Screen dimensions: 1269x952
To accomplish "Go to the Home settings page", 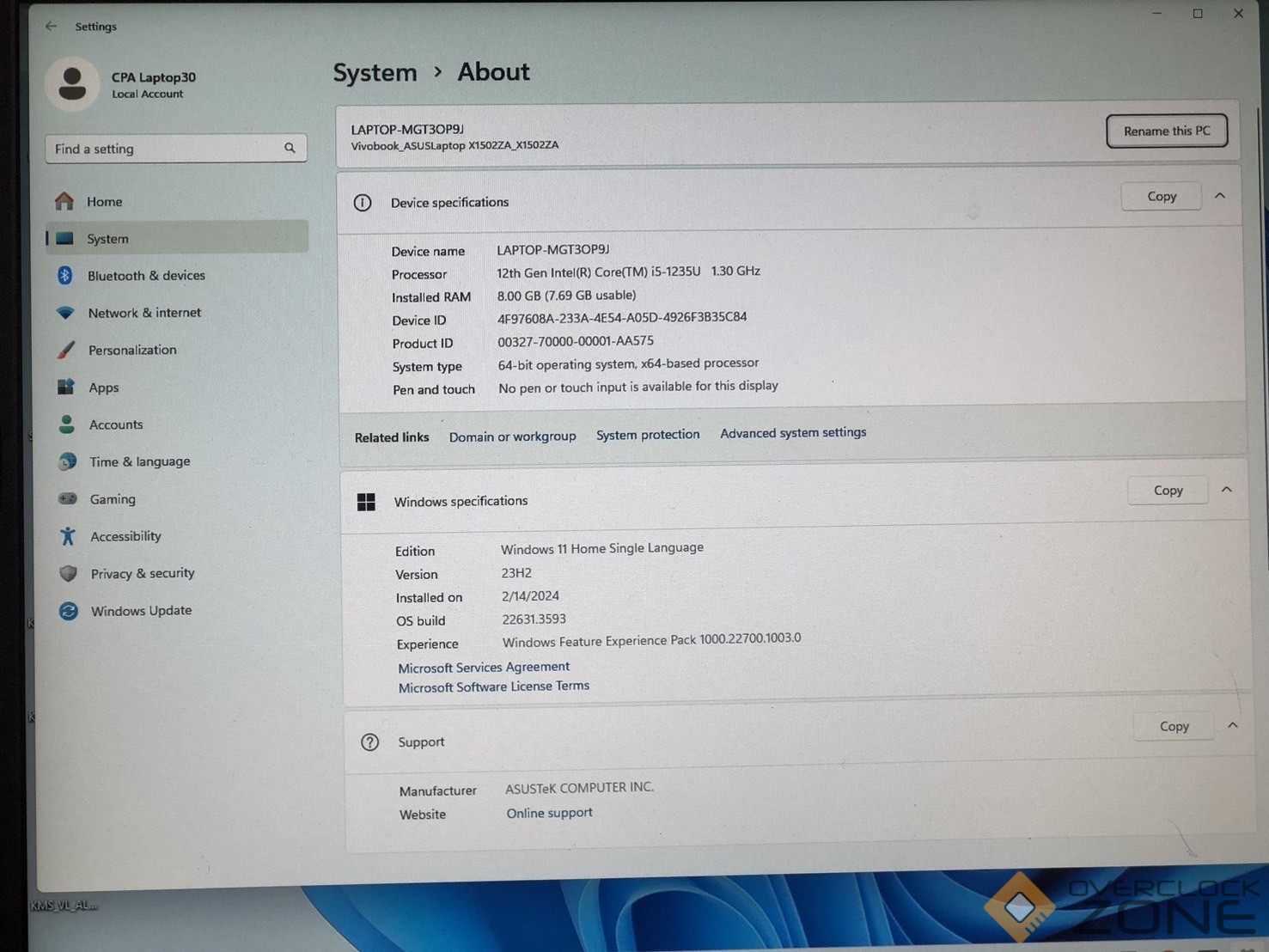I will pyautogui.click(x=104, y=202).
